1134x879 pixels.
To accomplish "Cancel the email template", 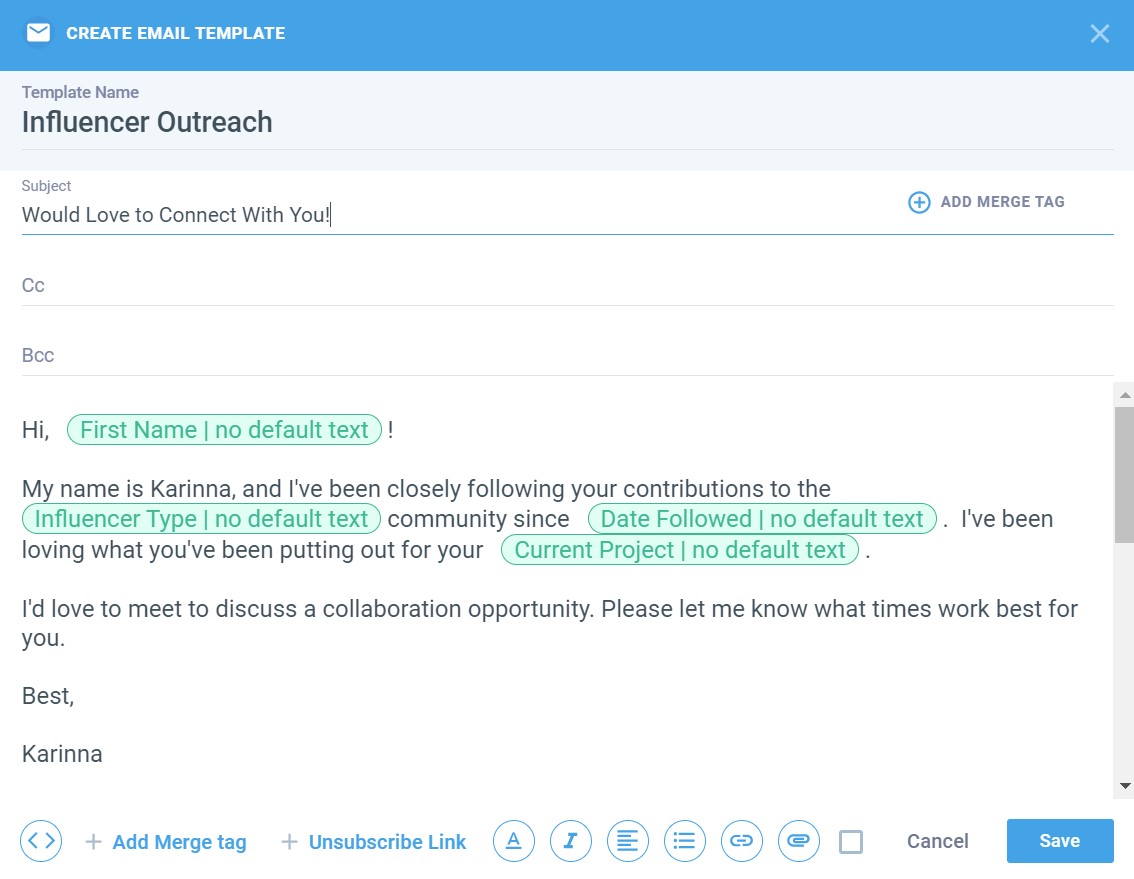I will click(x=937, y=841).
